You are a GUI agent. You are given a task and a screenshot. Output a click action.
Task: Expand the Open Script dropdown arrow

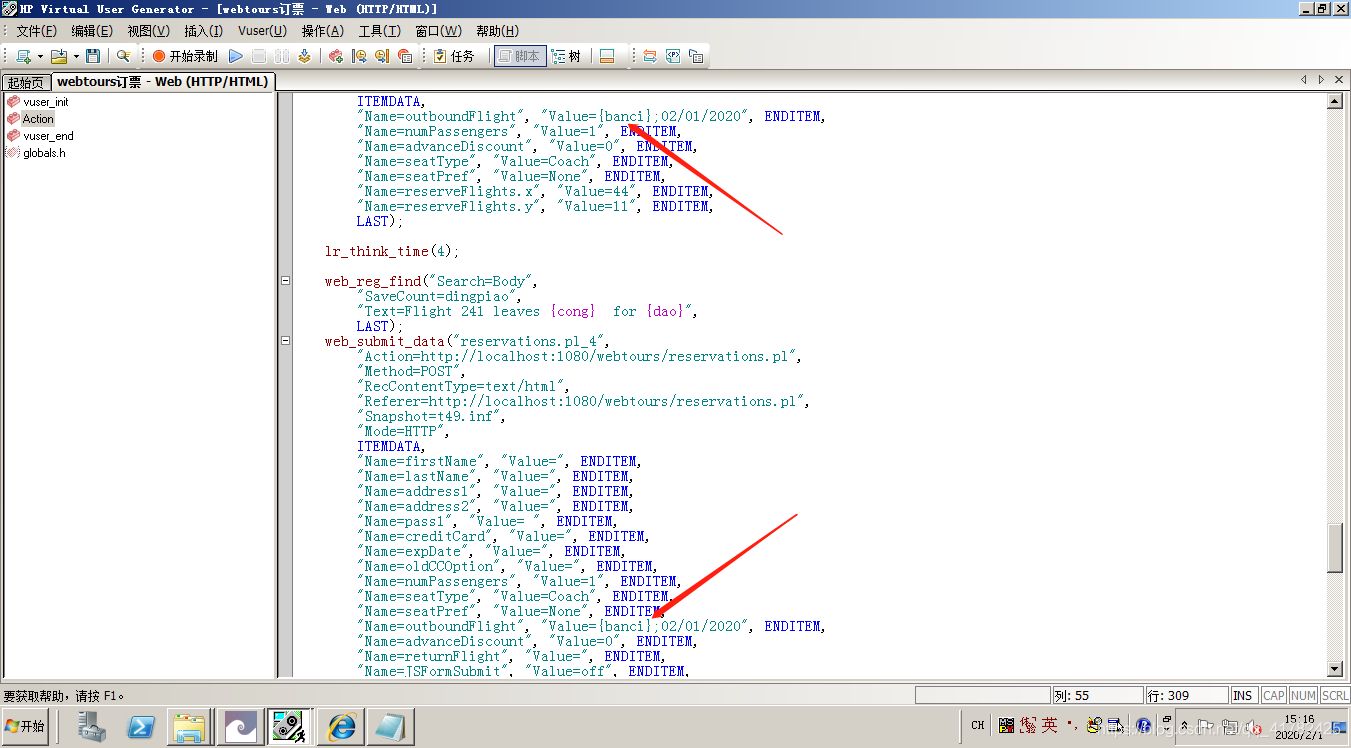76,56
